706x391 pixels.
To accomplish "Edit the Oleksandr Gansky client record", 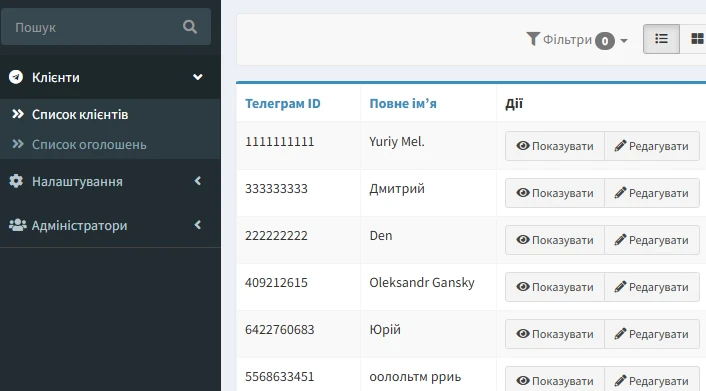I will 652,287.
